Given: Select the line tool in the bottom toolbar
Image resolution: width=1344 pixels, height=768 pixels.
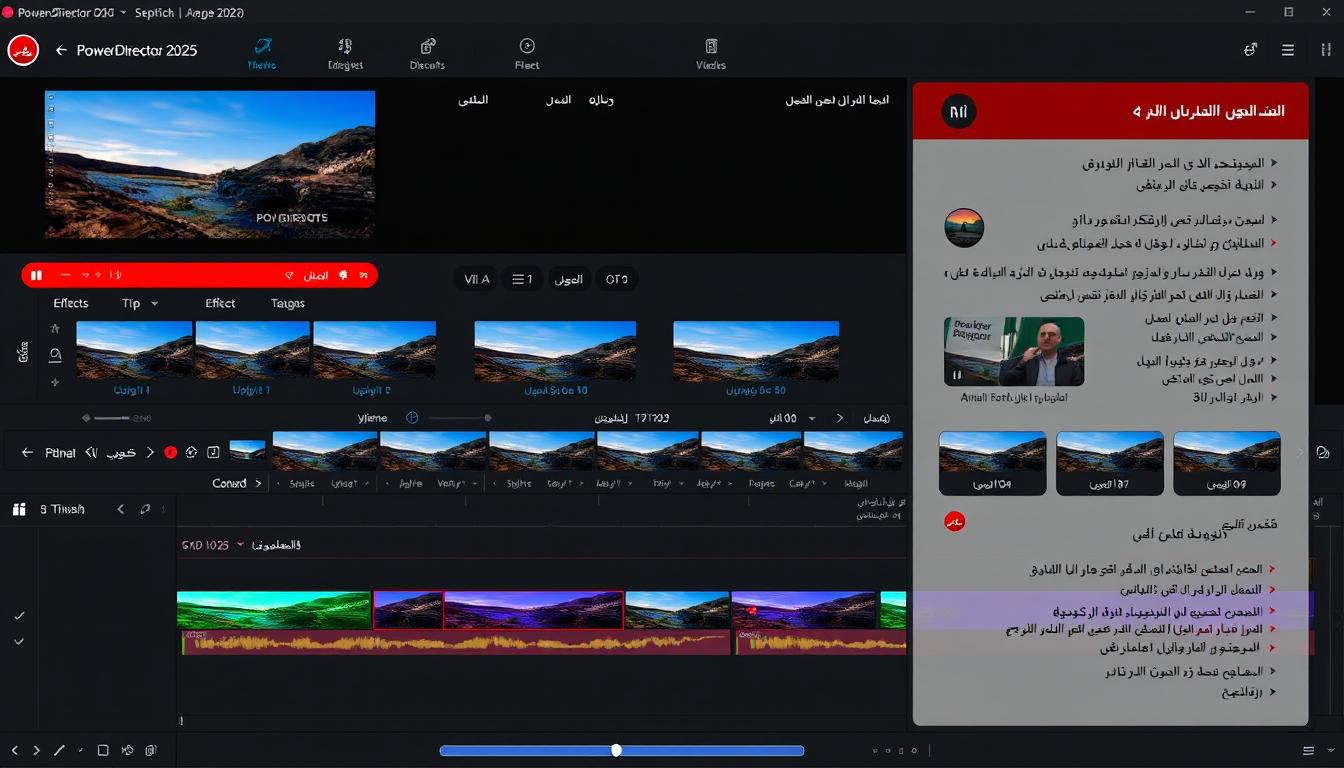Looking at the screenshot, I should tap(59, 750).
